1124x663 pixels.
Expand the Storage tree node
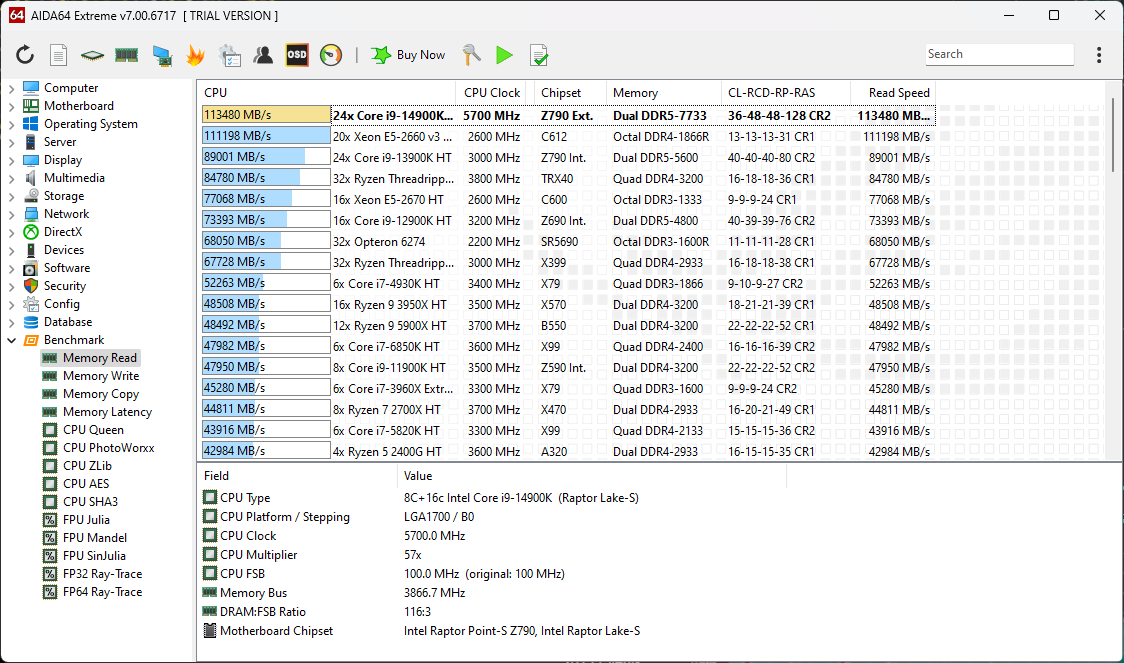[x=11, y=196]
